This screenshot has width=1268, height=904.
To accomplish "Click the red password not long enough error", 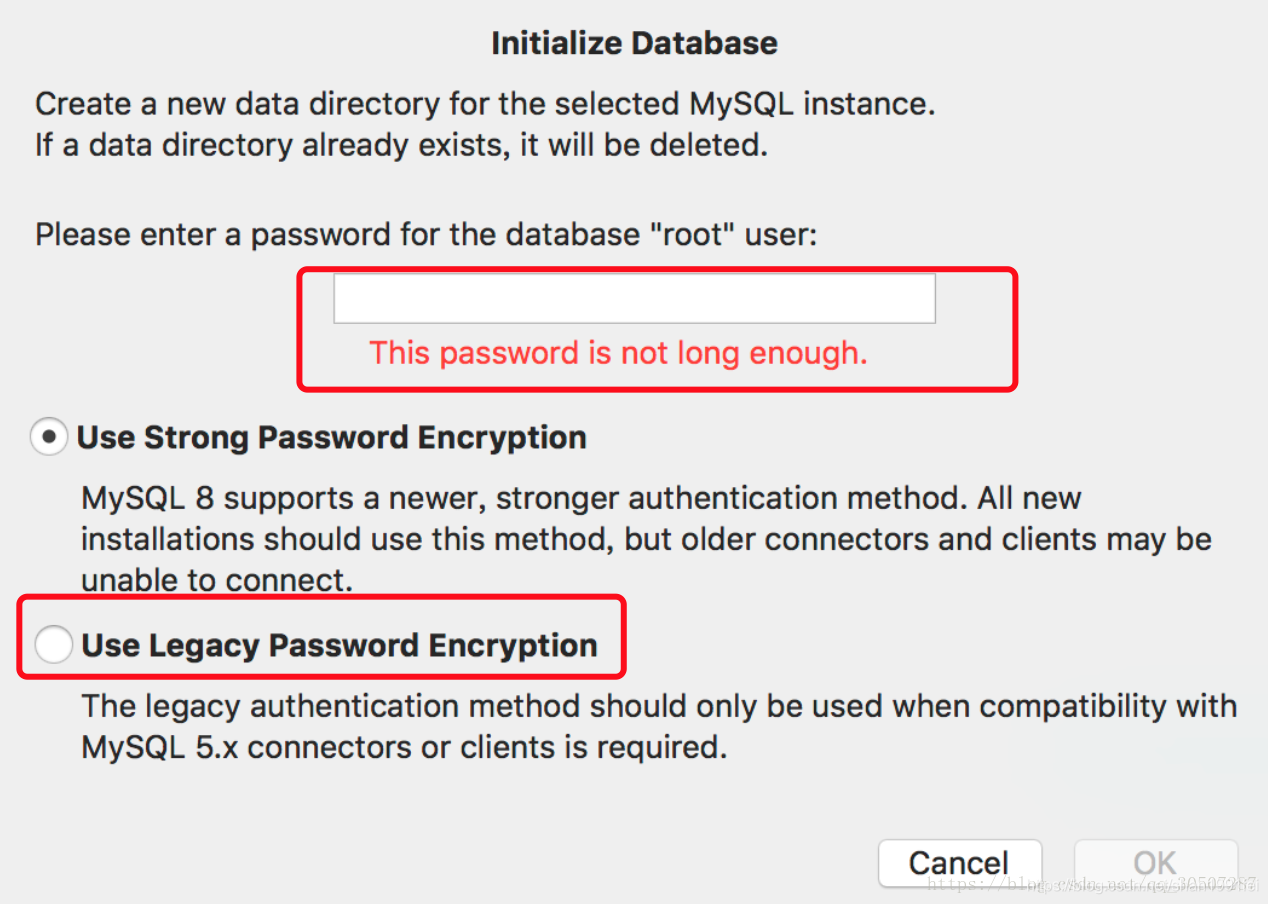I will (618, 353).
